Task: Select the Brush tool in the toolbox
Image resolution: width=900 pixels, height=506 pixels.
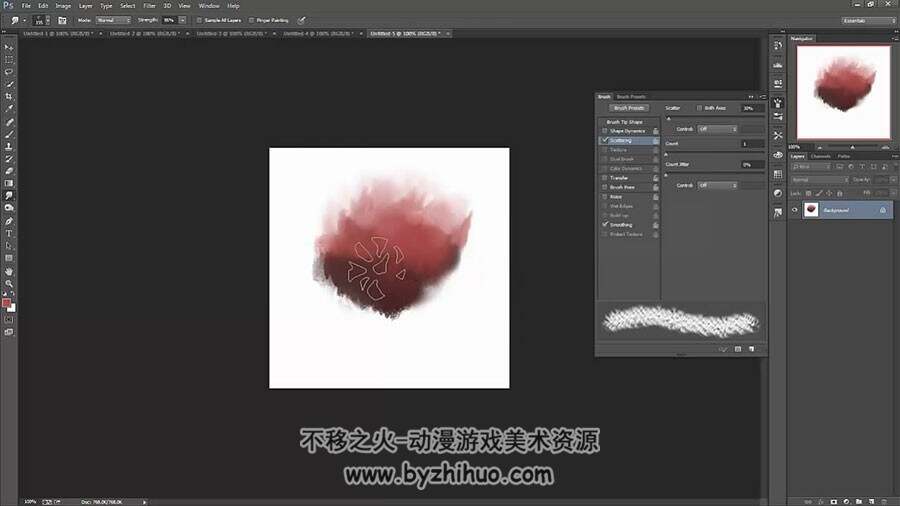Action: point(9,134)
